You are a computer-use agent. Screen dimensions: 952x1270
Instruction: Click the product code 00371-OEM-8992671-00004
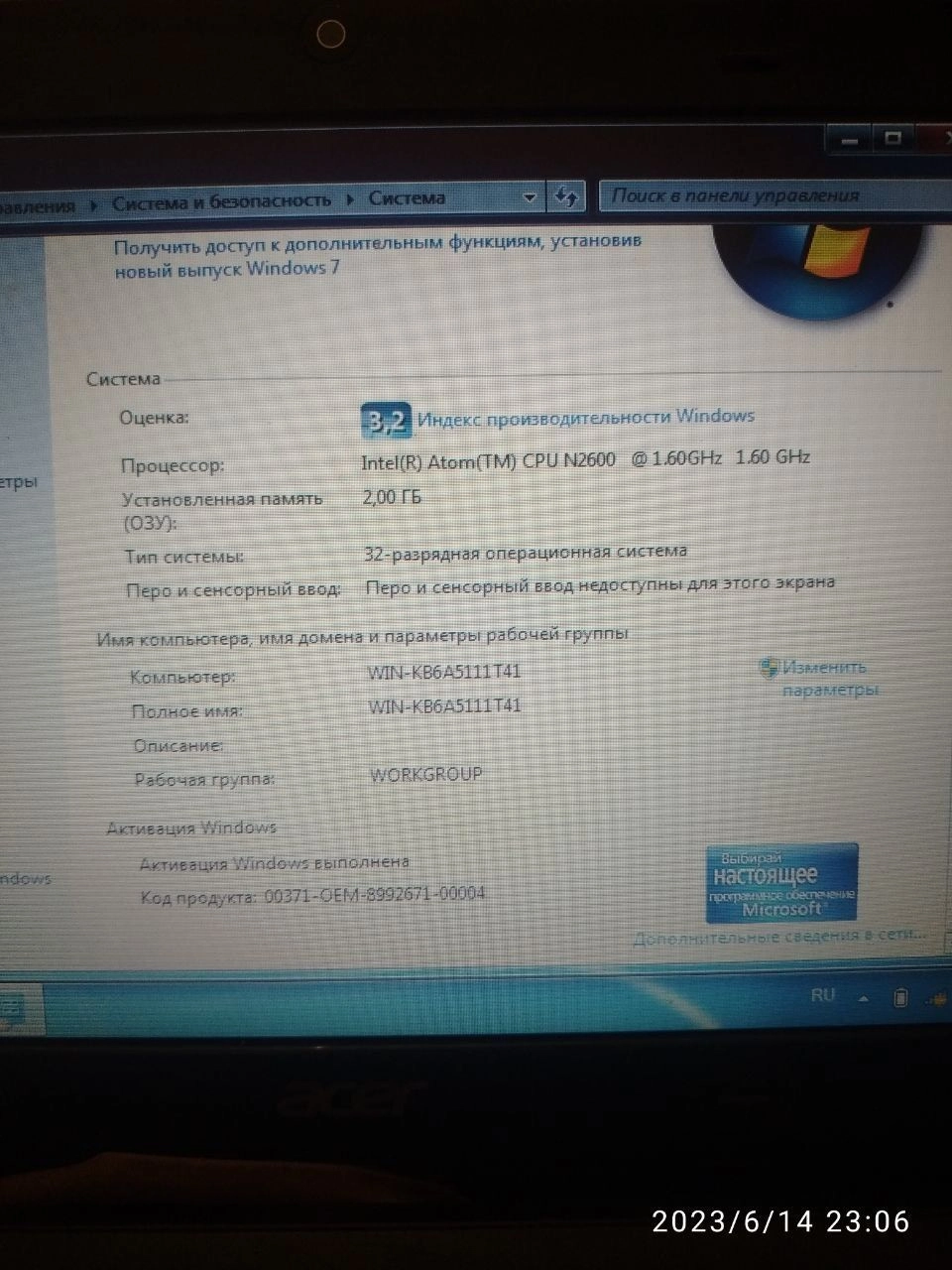[375, 895]
